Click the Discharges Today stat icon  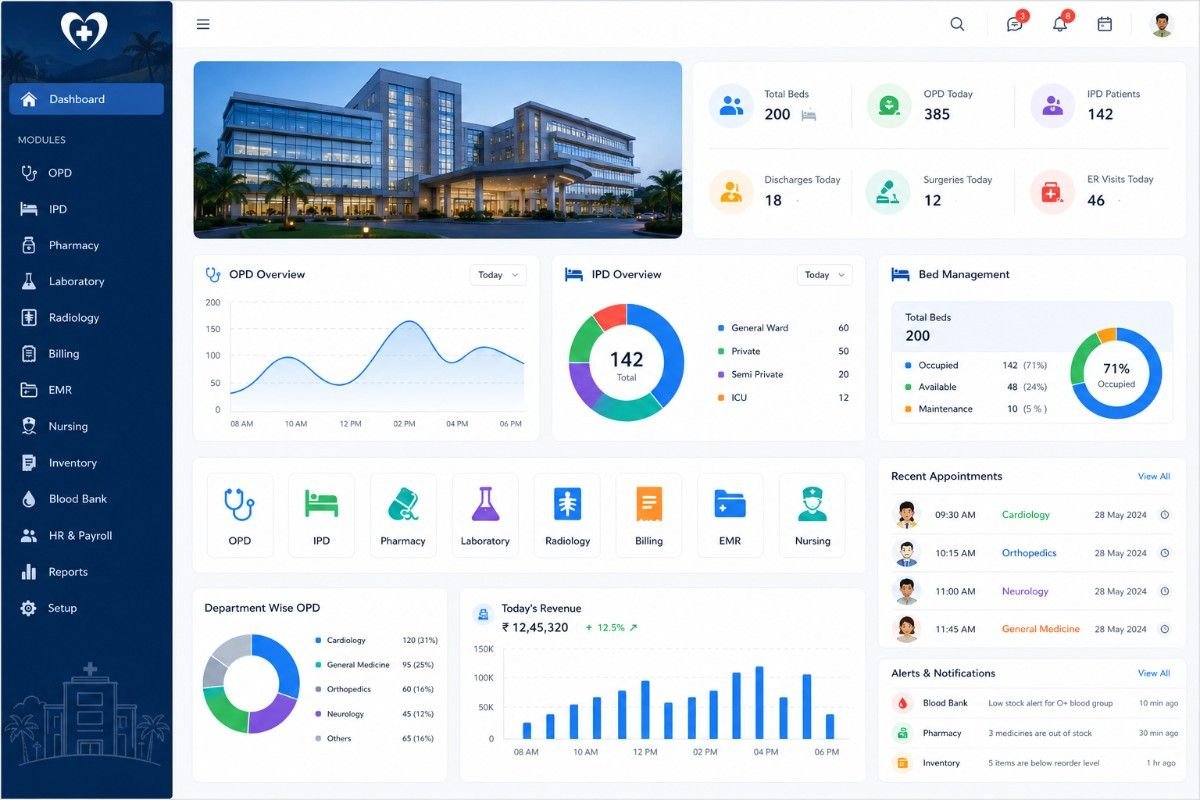732,191
